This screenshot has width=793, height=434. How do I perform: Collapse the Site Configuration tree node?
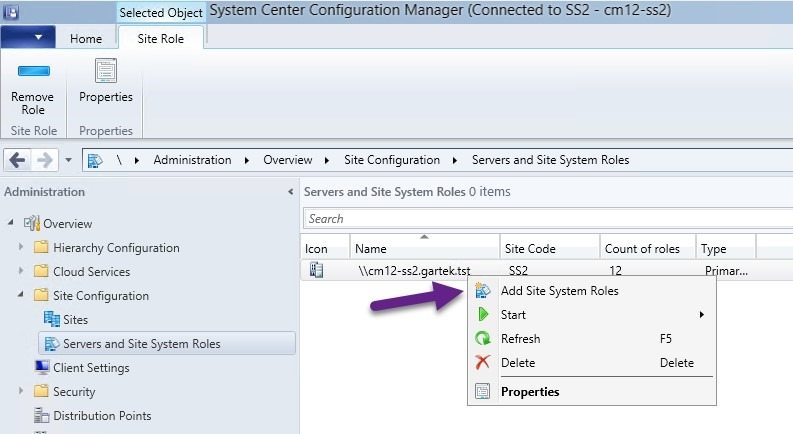[x=21, y=294]
